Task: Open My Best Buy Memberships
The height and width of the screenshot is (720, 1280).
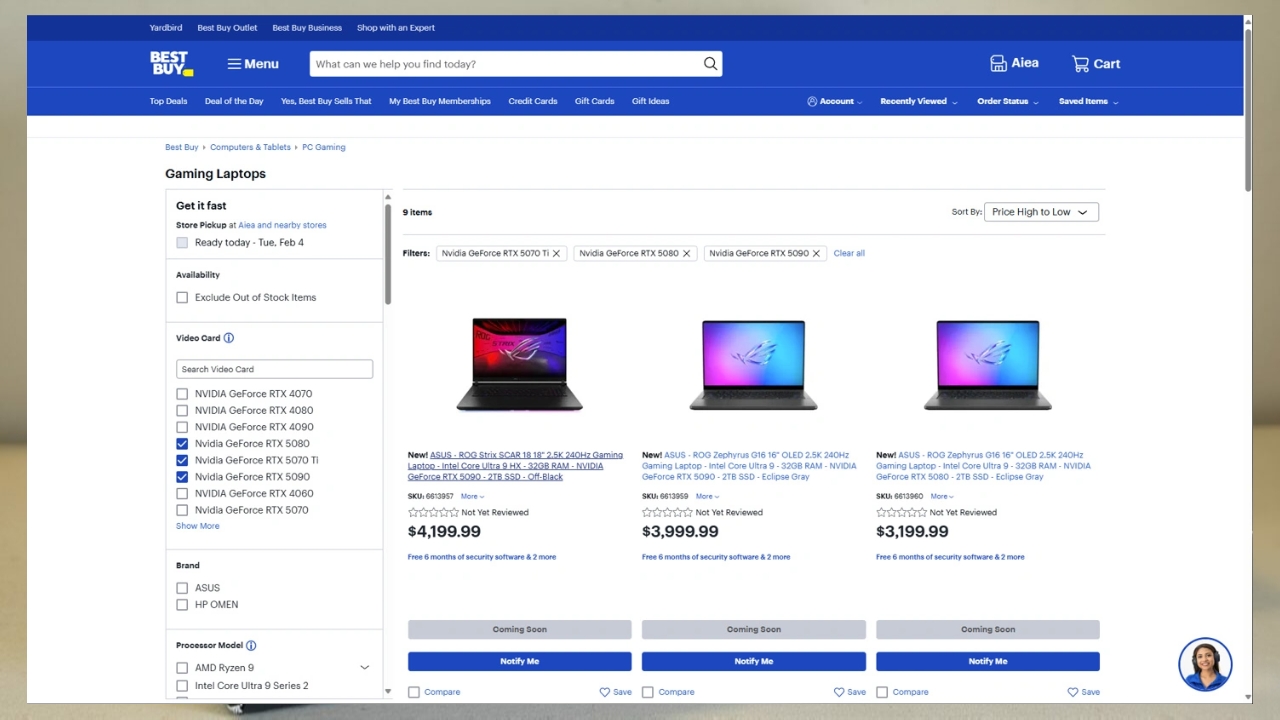Action: [x=440, y=101]
